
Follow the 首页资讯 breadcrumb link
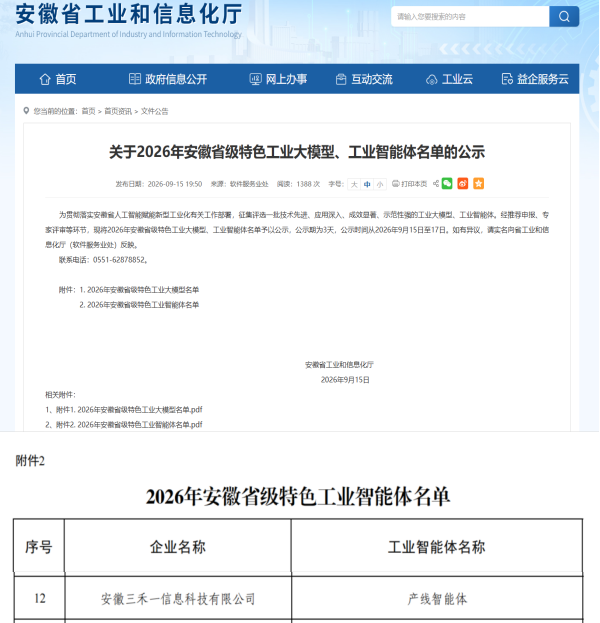(118, 111)
